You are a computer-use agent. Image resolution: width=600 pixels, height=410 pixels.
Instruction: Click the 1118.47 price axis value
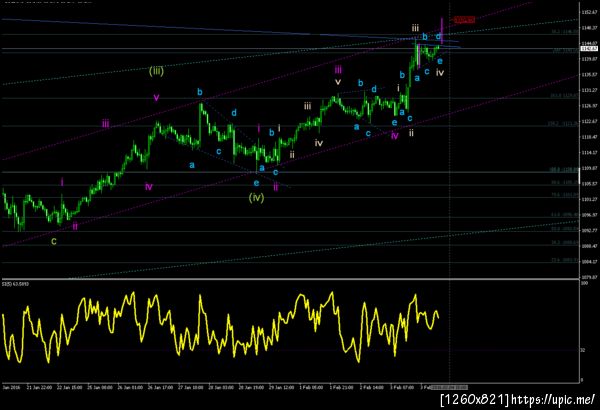coord(589,137)
